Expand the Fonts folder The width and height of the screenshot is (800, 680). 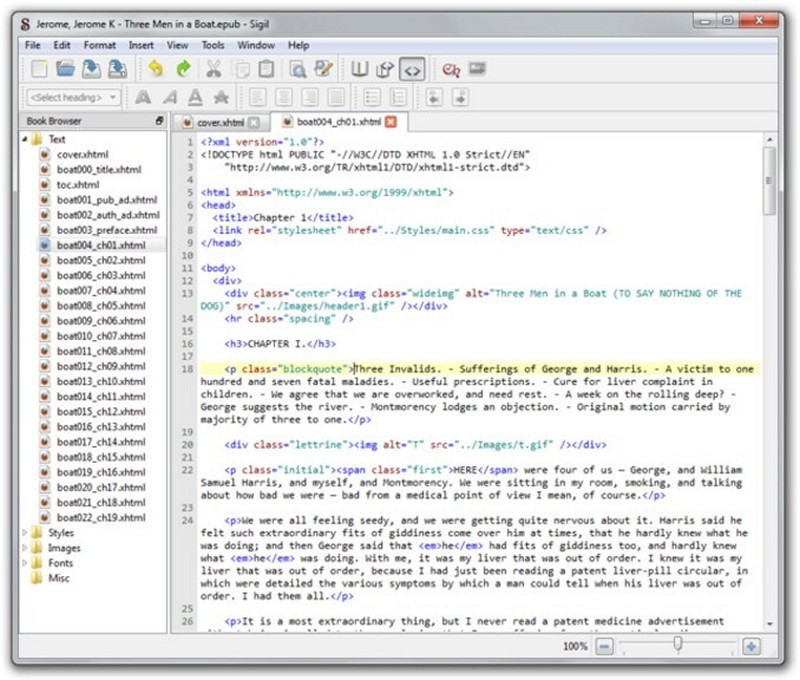24,563
